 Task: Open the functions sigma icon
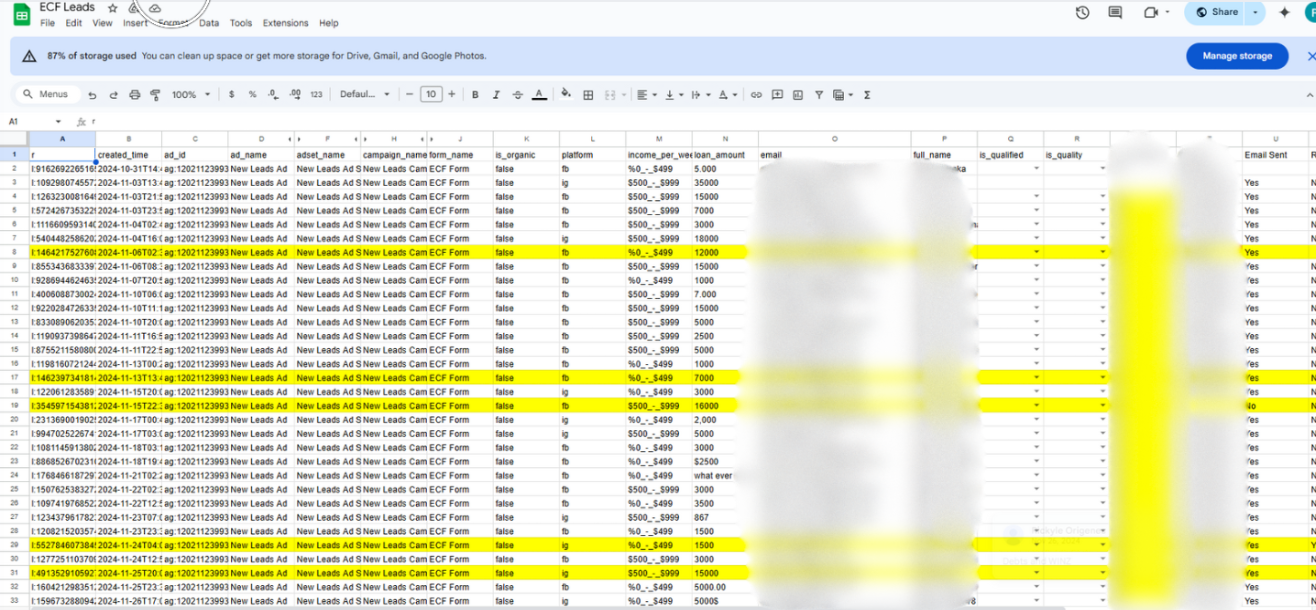point(867,95)
